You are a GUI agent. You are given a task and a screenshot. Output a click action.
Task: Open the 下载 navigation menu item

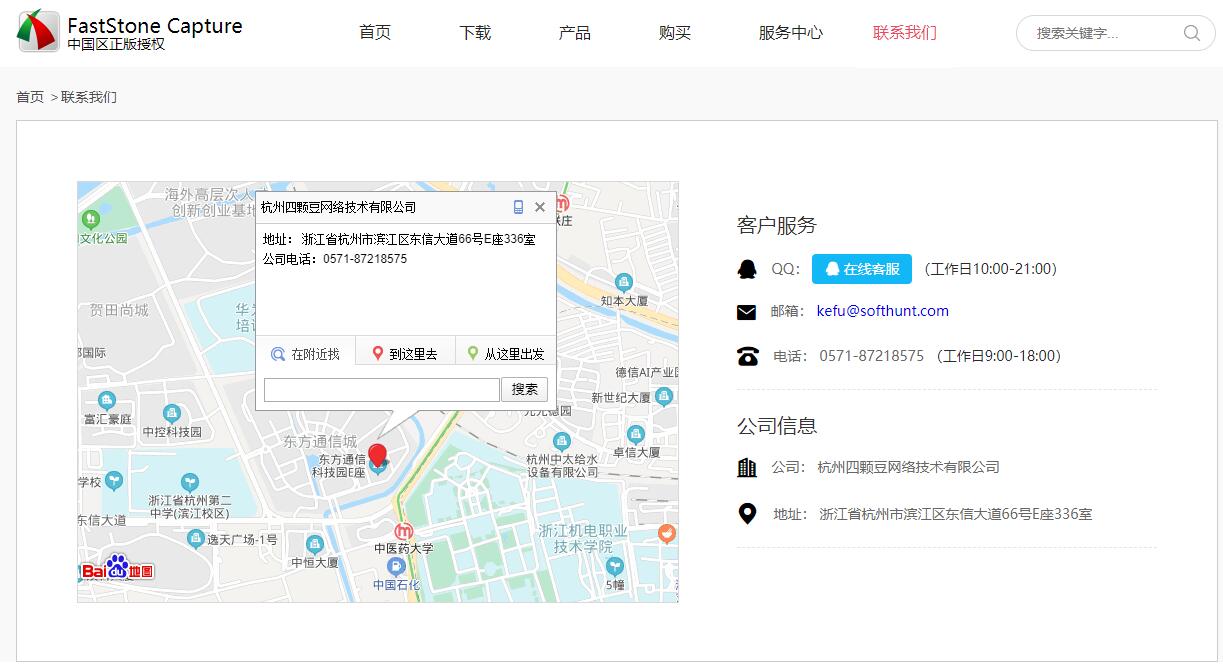(475, 33)
